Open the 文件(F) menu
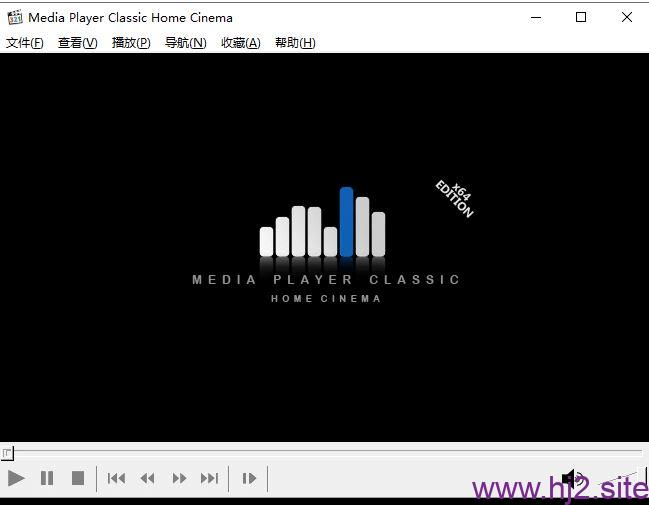The width and height of the screenshot is (649, 505). coord(24,43)
